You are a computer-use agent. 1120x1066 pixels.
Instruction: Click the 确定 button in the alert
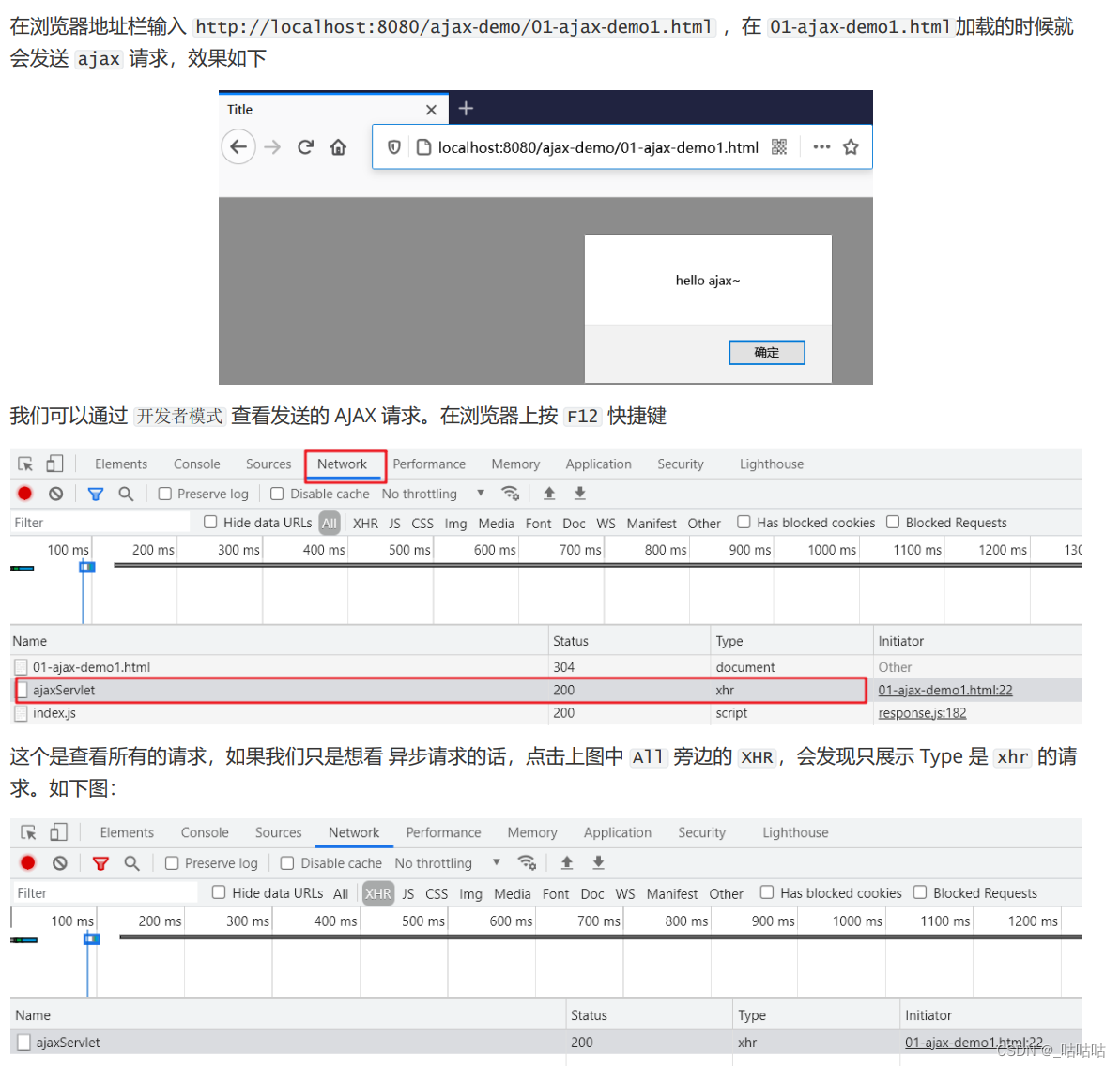tap(766, 352)
